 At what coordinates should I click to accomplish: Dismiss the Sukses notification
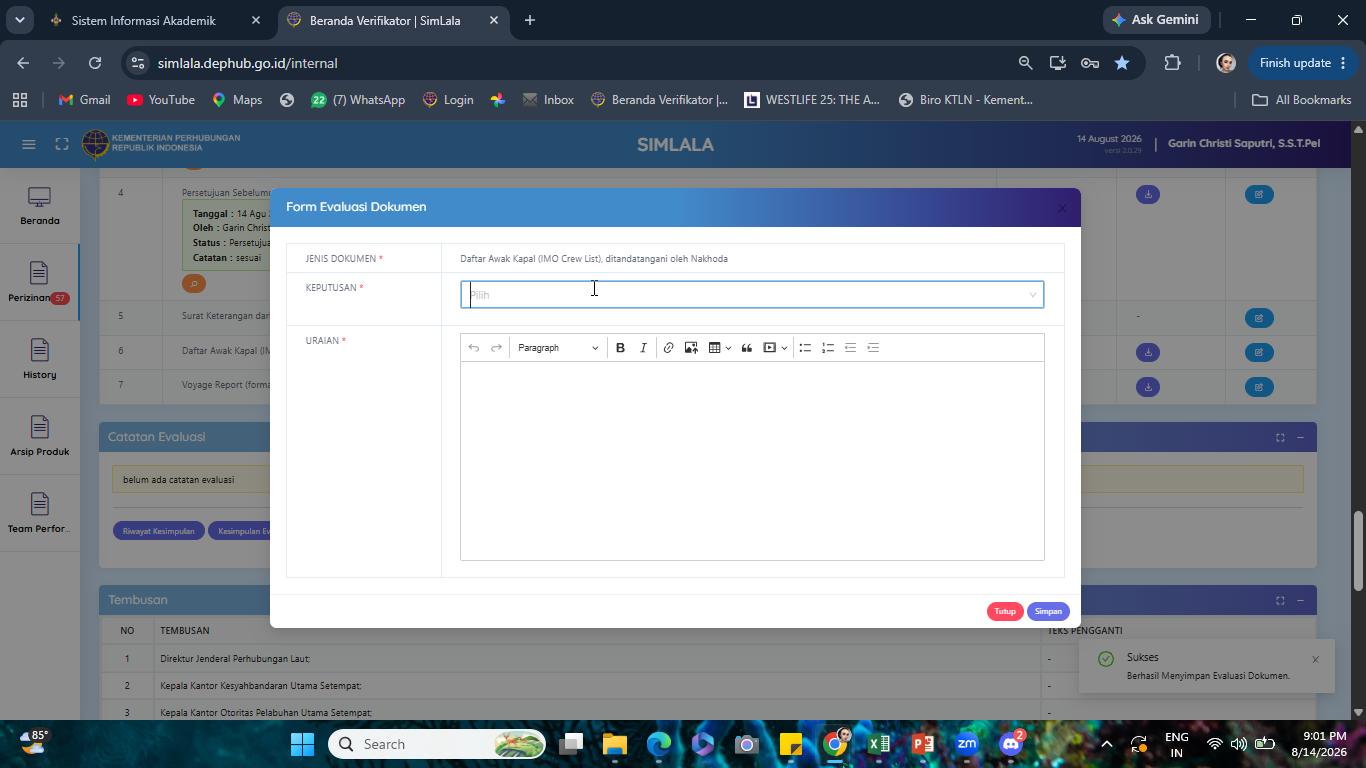coord(1315,659)
